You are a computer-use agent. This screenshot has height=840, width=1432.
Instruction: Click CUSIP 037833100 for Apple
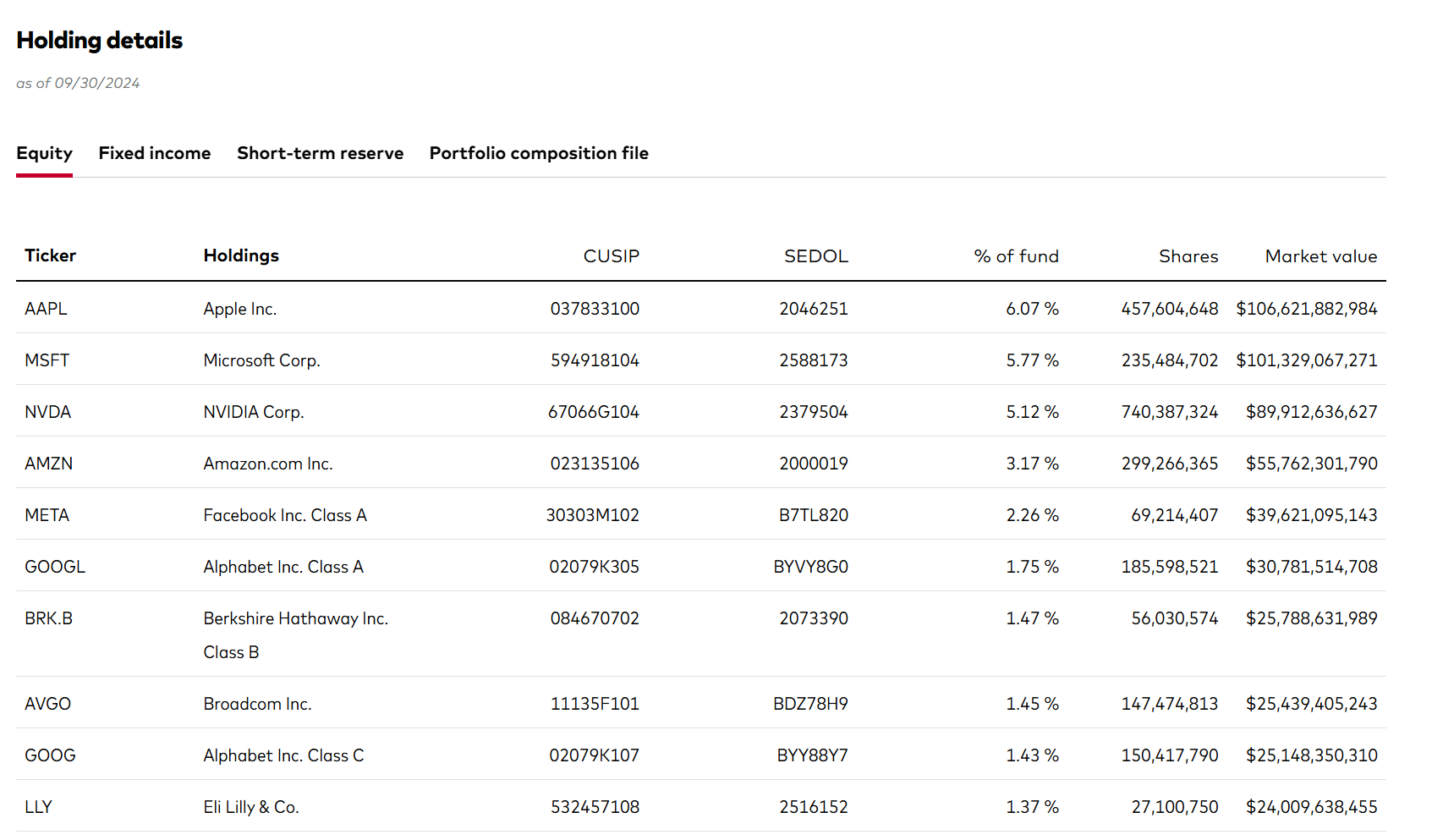595,309
